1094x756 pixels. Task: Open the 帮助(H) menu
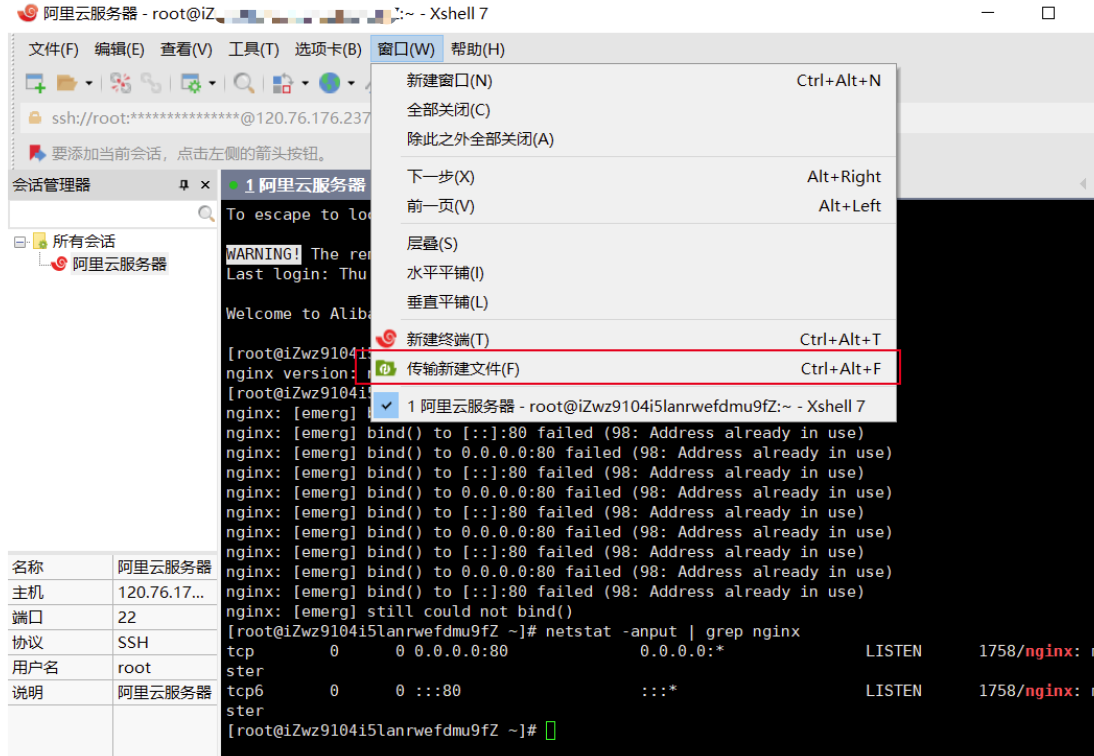point(477,50)
